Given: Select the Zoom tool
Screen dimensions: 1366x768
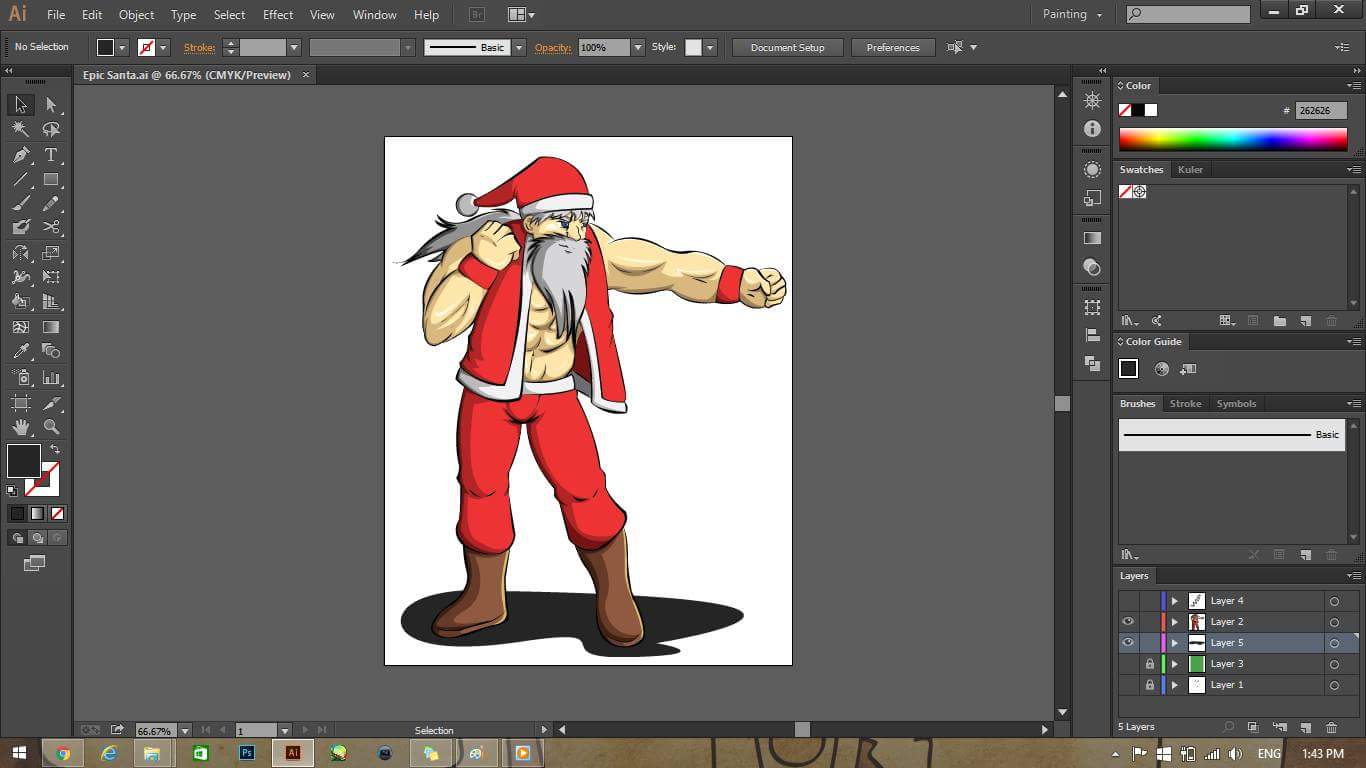Looking at the screenshot, I should (51, 427).
